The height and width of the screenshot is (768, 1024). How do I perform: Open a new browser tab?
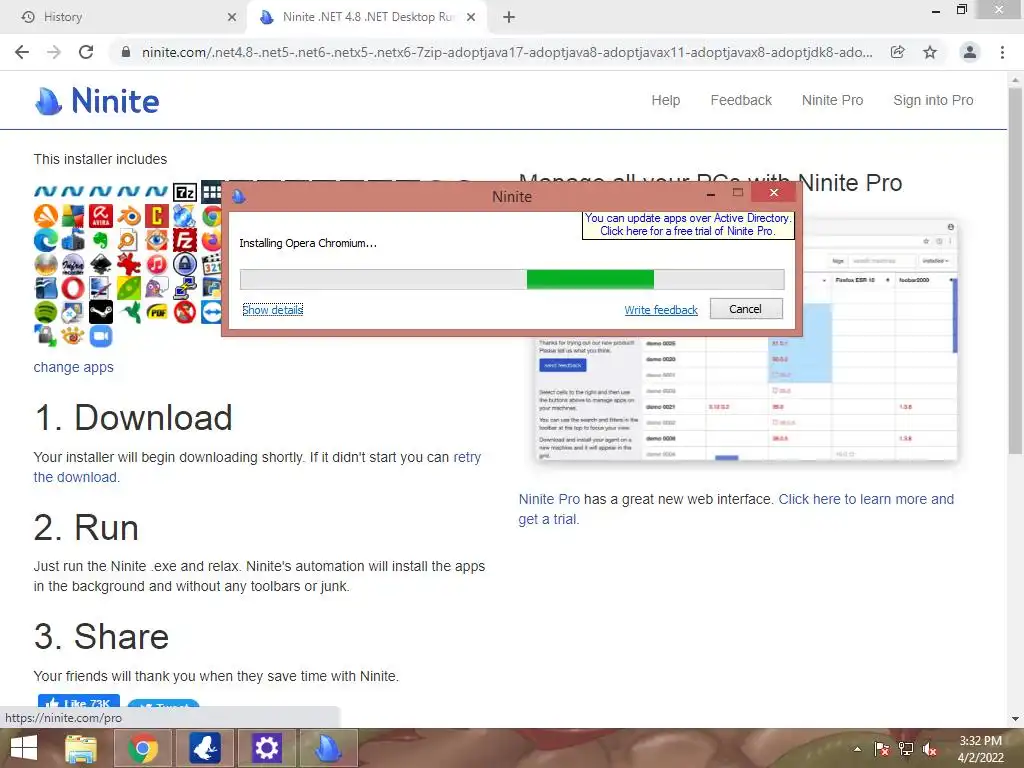(x=509, y=18)
